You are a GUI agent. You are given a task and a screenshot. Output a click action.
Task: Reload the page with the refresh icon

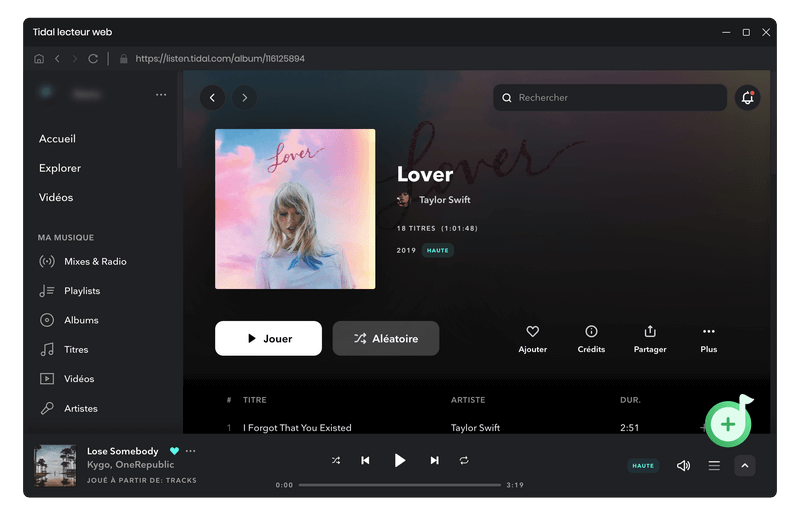pyautogui.click(x=93, y=59)
